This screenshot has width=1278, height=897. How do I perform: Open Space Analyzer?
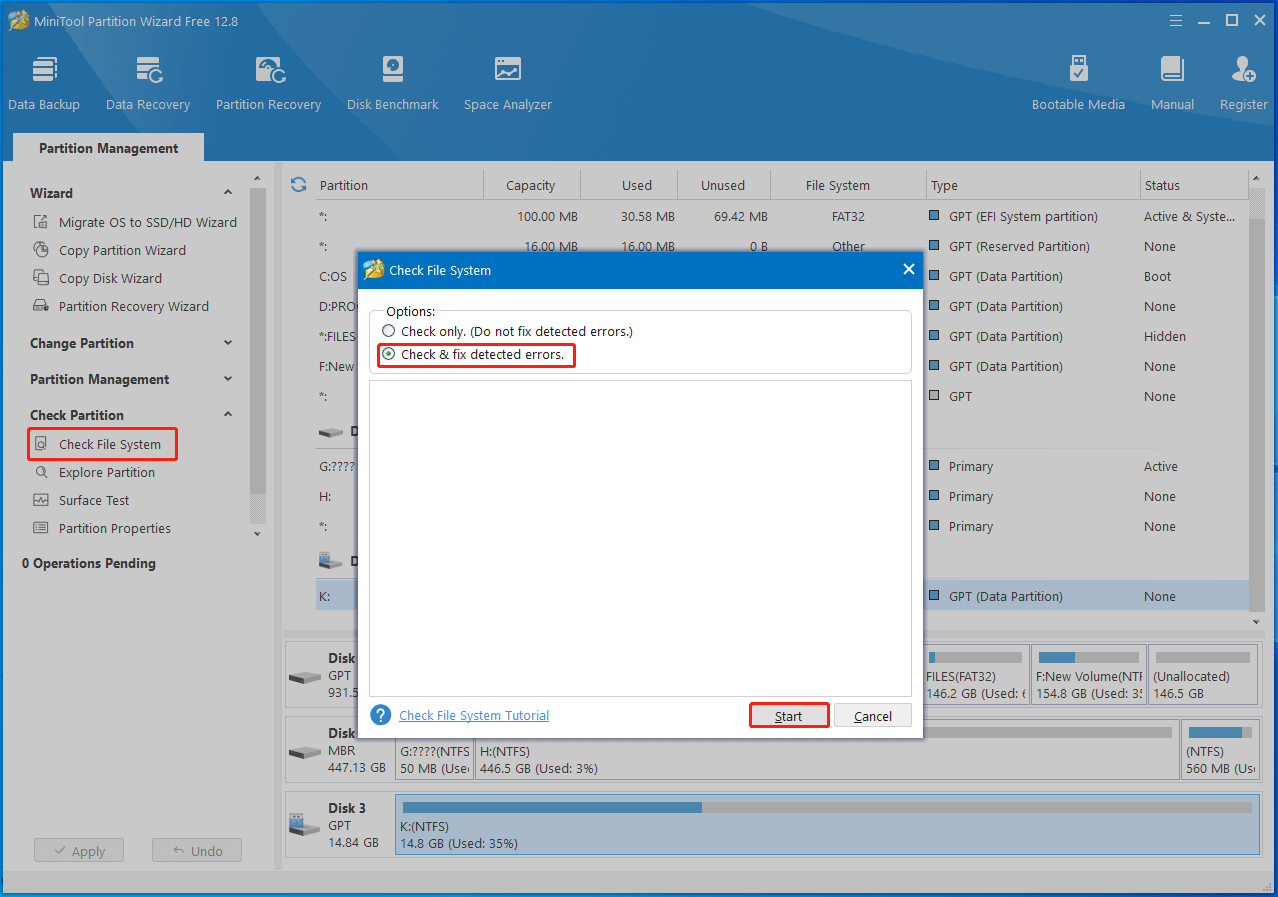click(x=508, y=83)
